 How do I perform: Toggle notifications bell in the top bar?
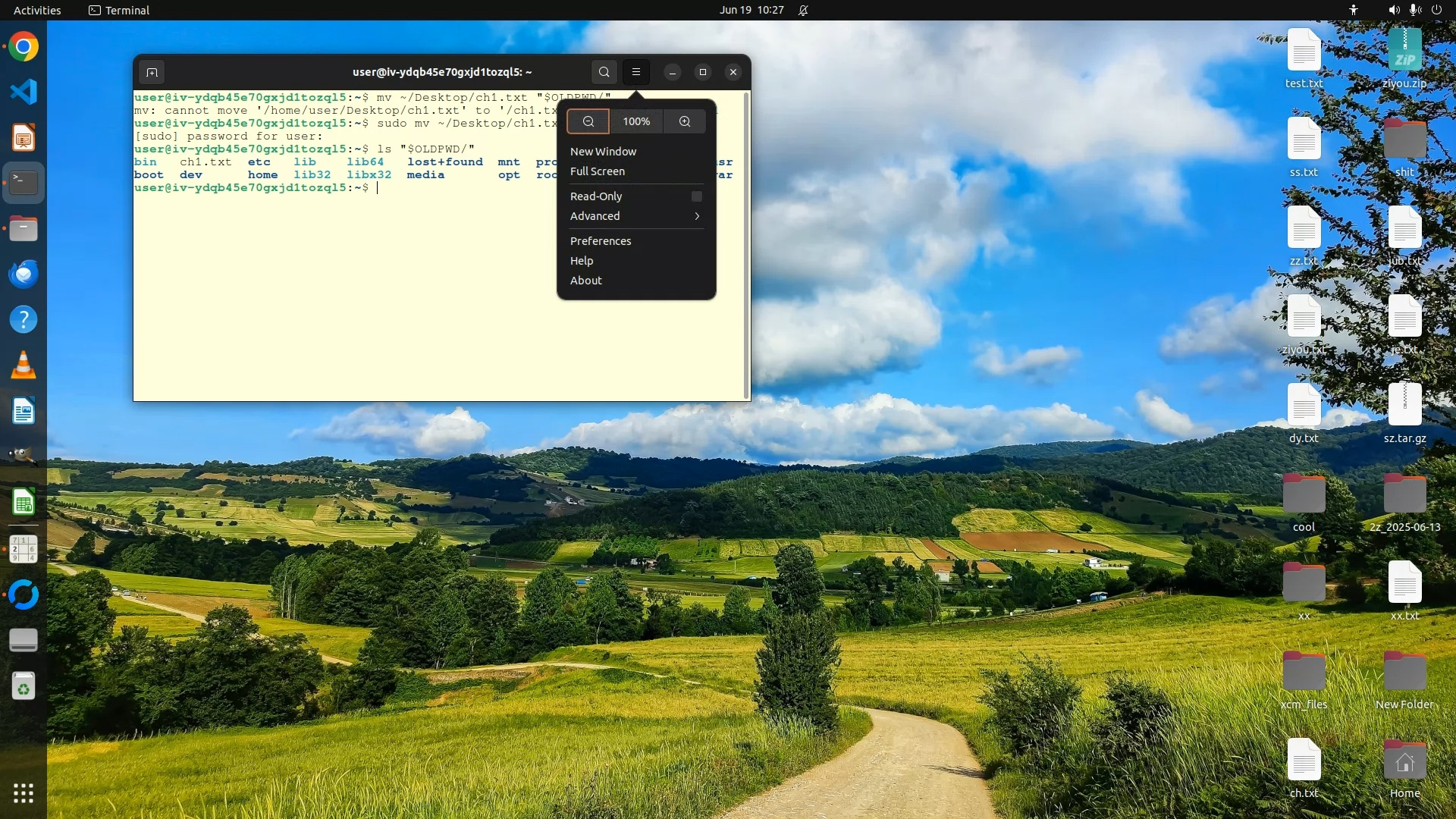point(803,11)
